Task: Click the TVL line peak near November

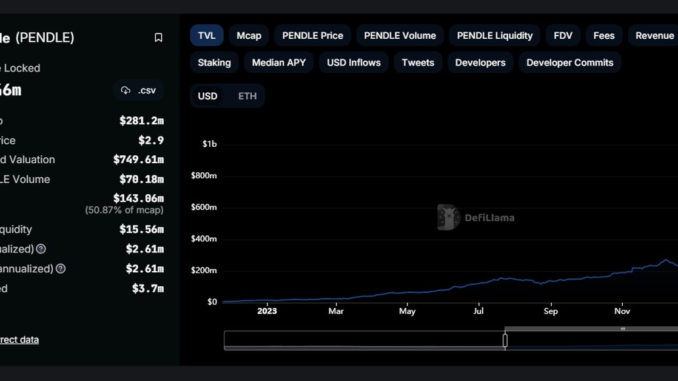Action: coord(666,260)
